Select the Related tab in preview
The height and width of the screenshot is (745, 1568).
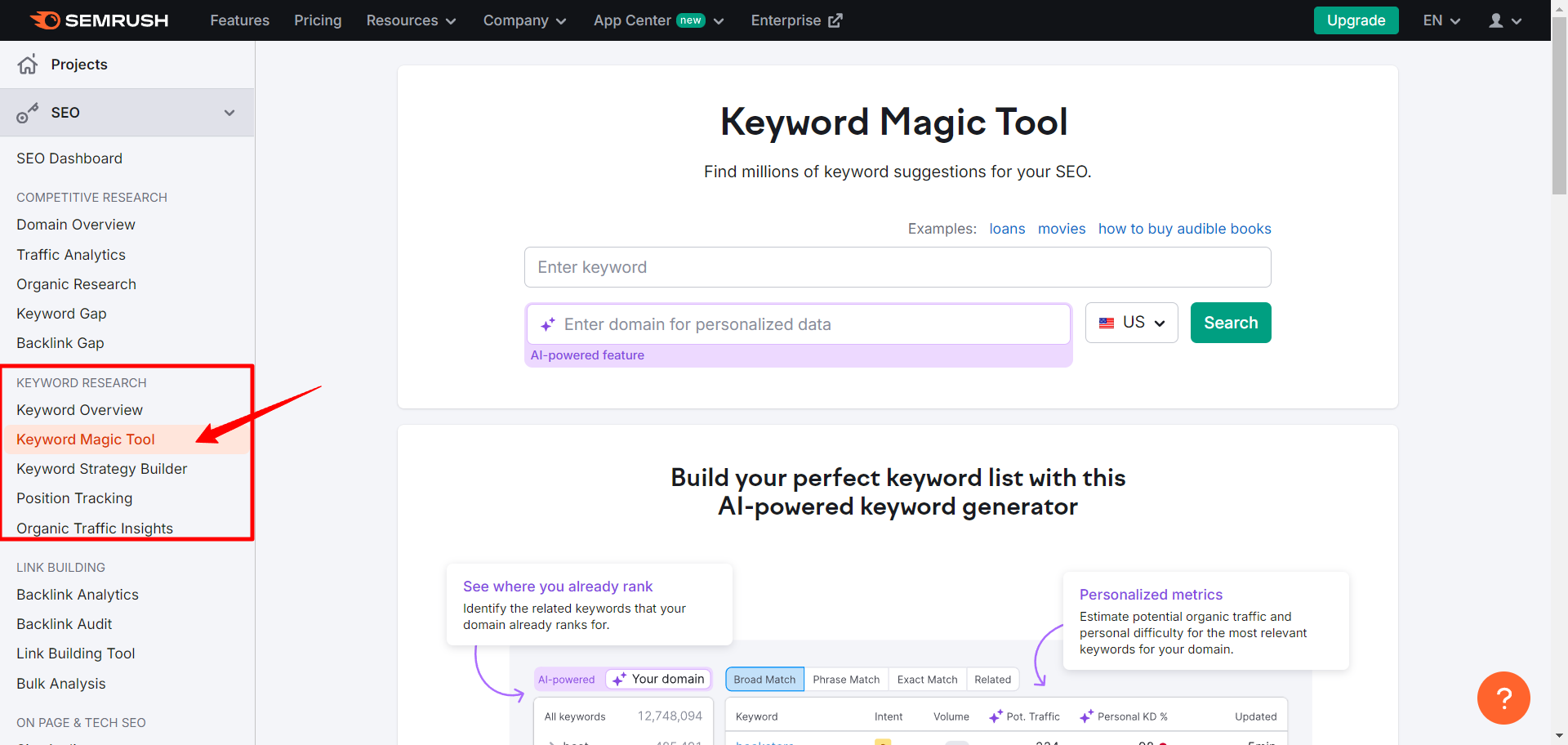point(992,680)
